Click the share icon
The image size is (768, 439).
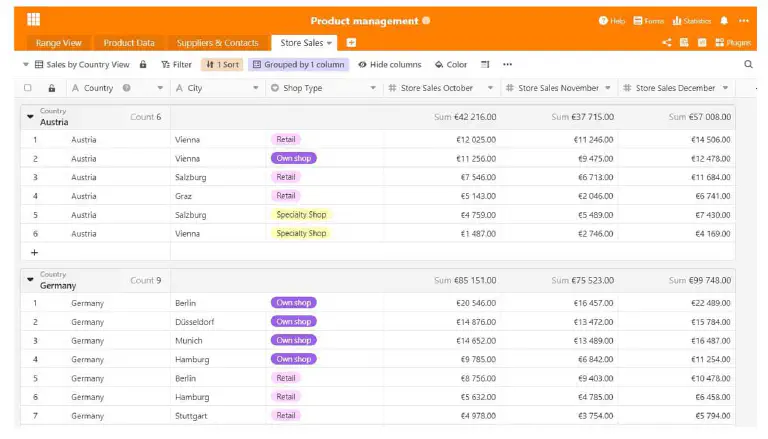tap(667, 43)
